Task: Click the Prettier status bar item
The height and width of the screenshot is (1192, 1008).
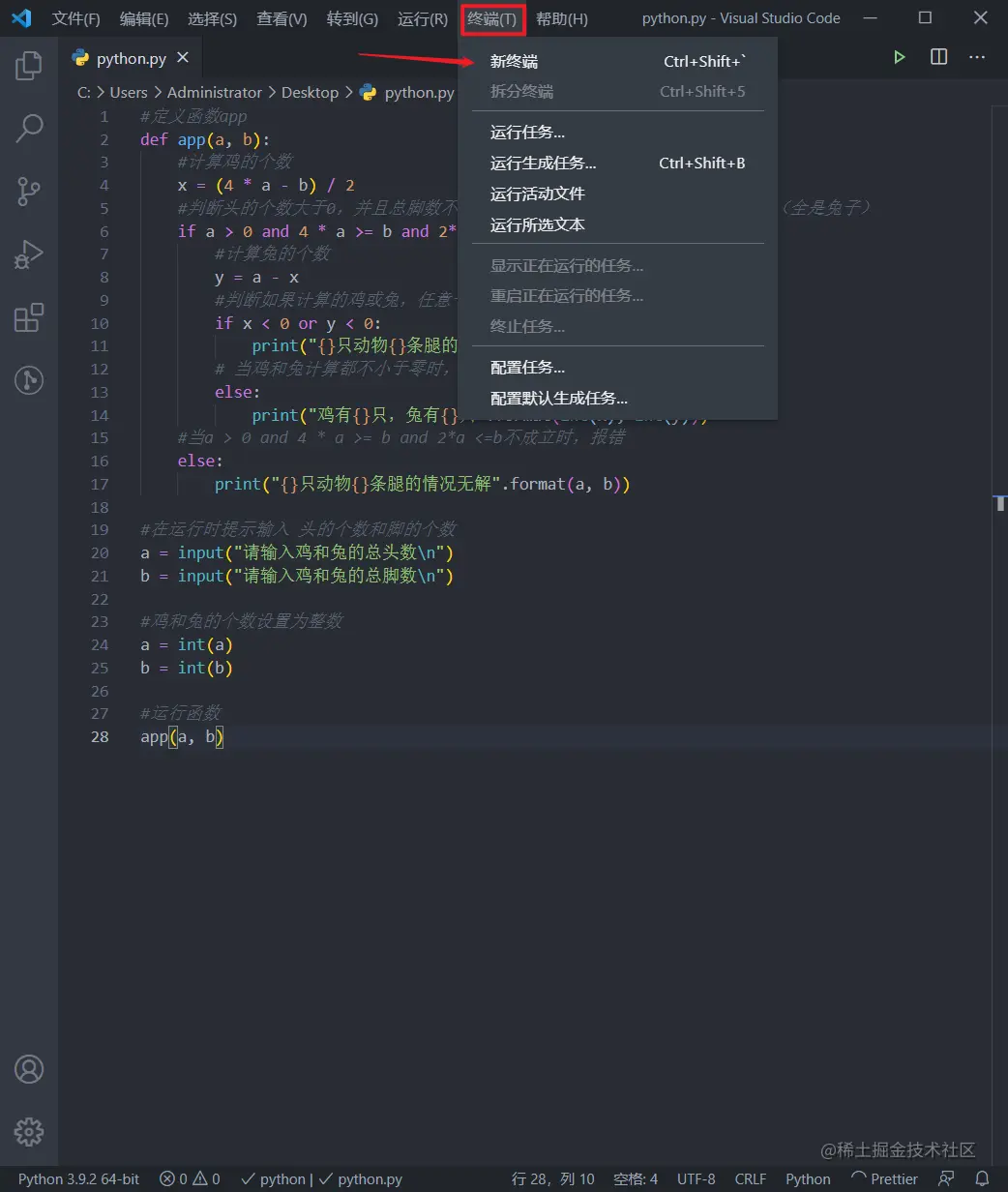Action: point(884,1178)
